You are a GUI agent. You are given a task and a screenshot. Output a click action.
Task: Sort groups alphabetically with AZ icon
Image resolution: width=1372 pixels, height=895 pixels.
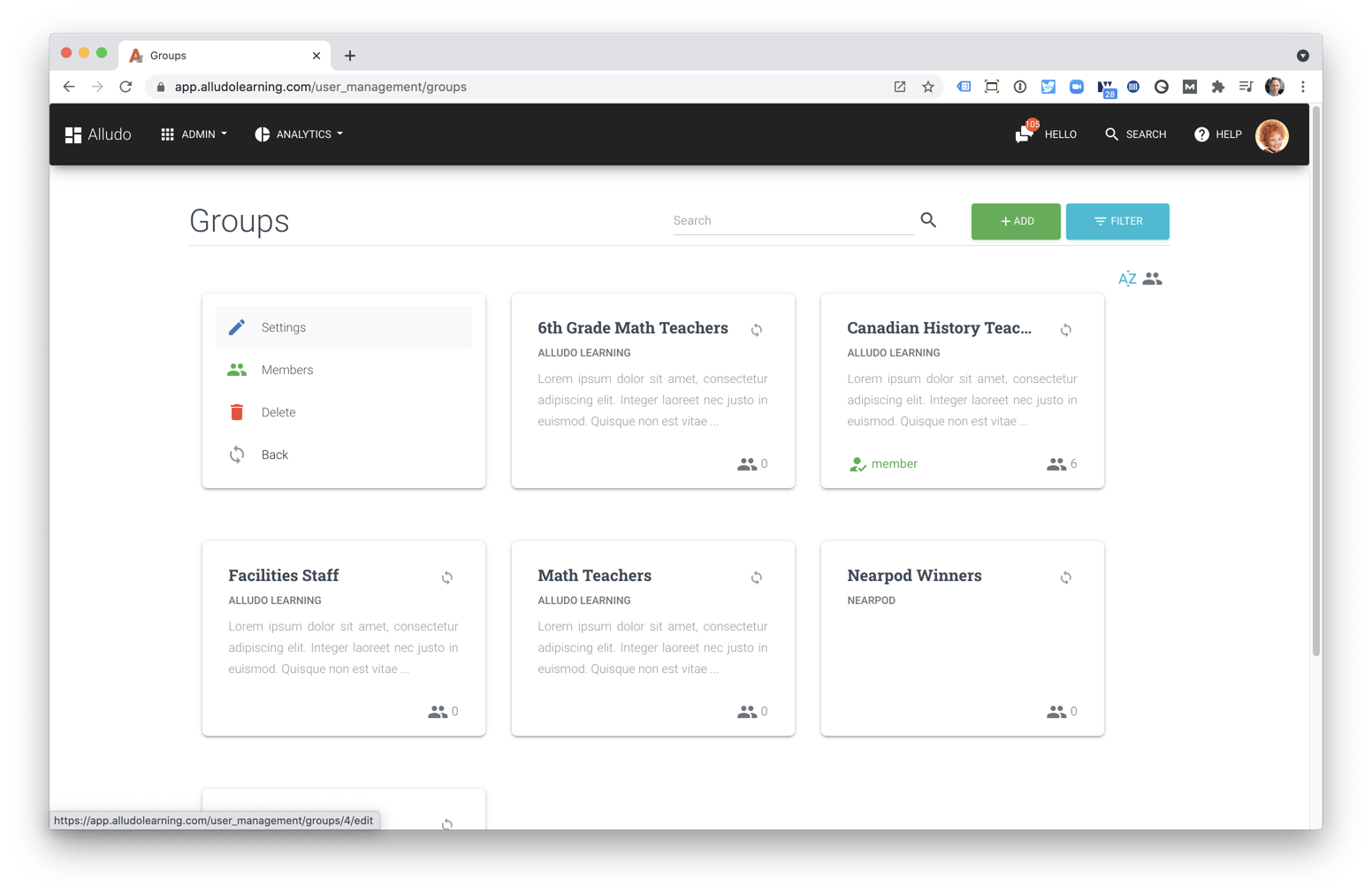[x=1127, y=279]
